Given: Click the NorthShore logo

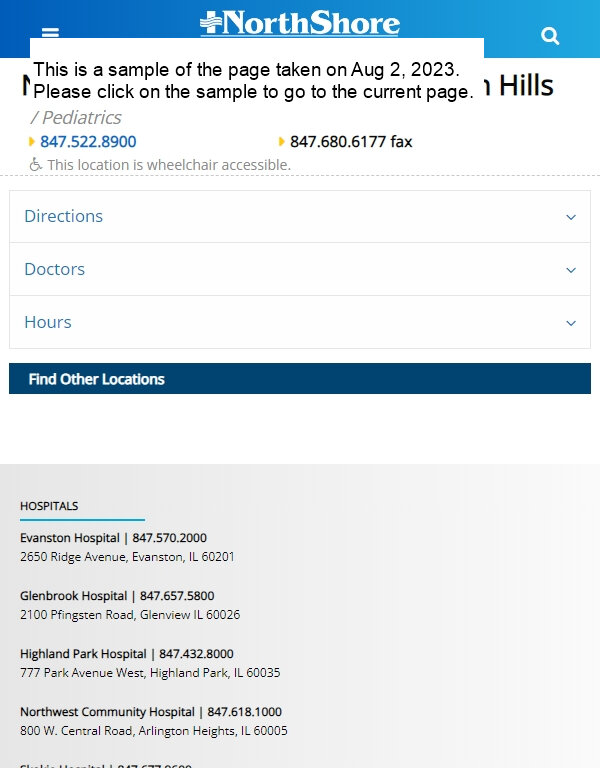Looking at the screenshot, I should coord(300,23).
